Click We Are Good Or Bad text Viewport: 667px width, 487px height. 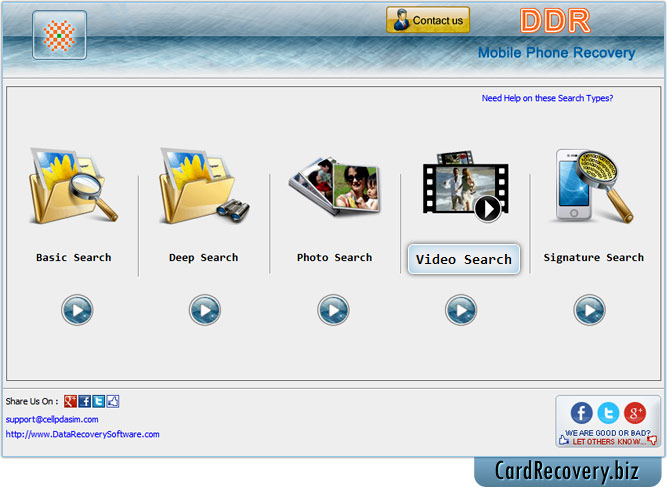[x=607, y=433]
